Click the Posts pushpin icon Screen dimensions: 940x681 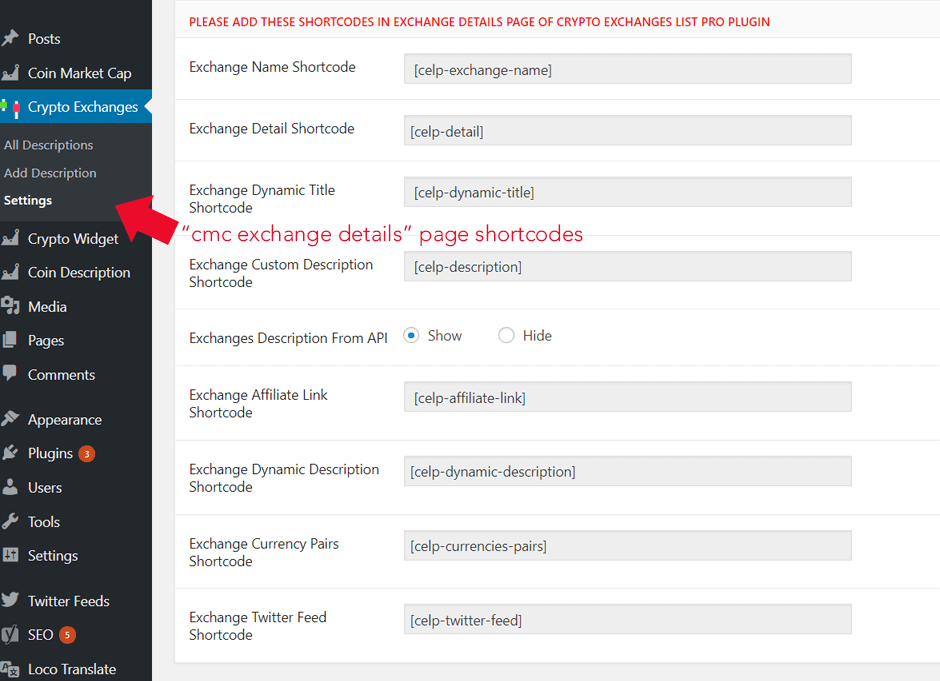click(11, 39)
